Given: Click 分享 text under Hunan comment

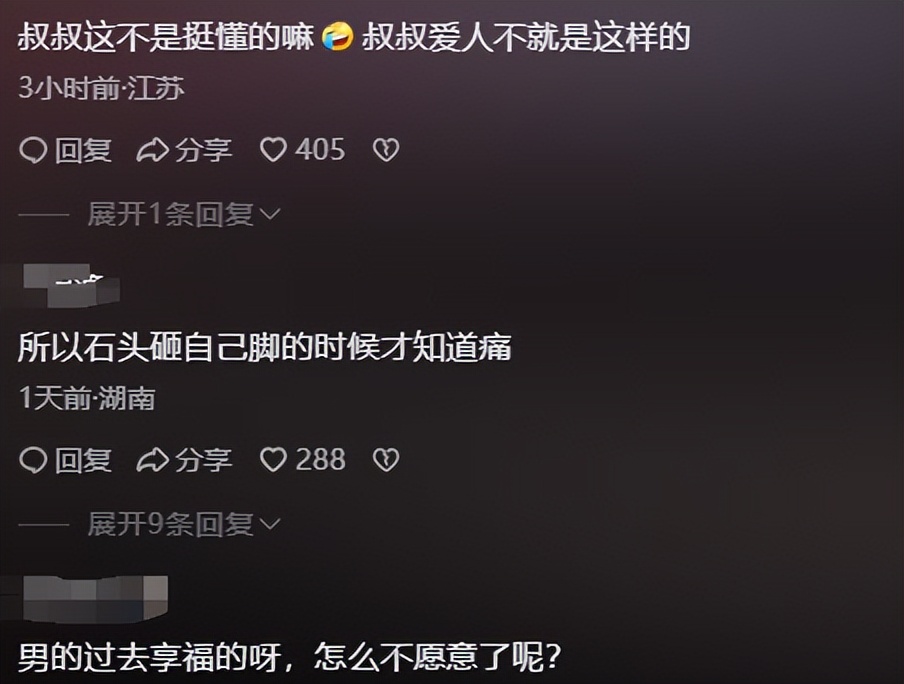Looking at the screenshot, I should [x=204, y=461].
